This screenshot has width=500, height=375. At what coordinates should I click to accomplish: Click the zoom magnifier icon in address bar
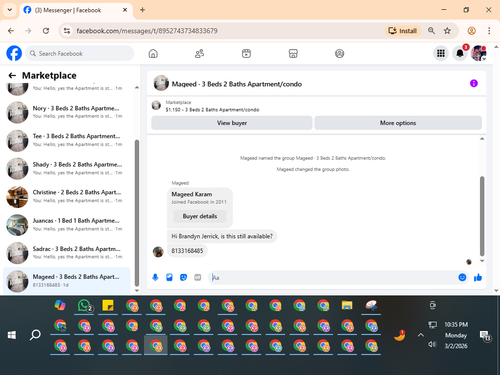[x=431, y=31]
